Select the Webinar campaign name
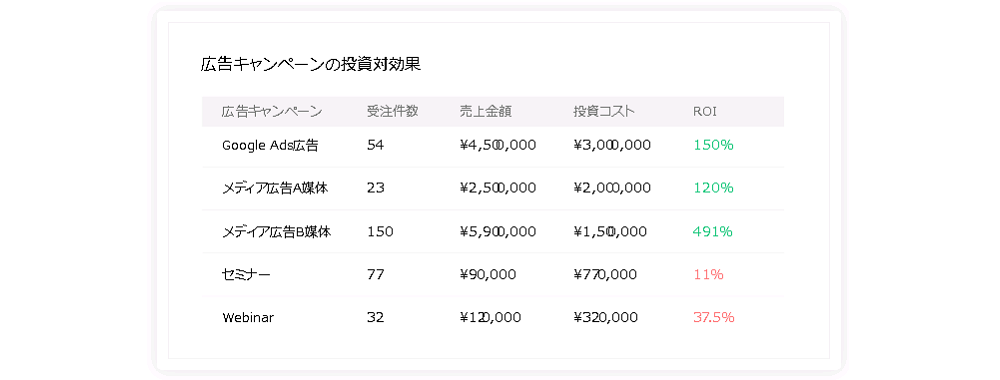1000x380 pixels. [x=248, y=318]
